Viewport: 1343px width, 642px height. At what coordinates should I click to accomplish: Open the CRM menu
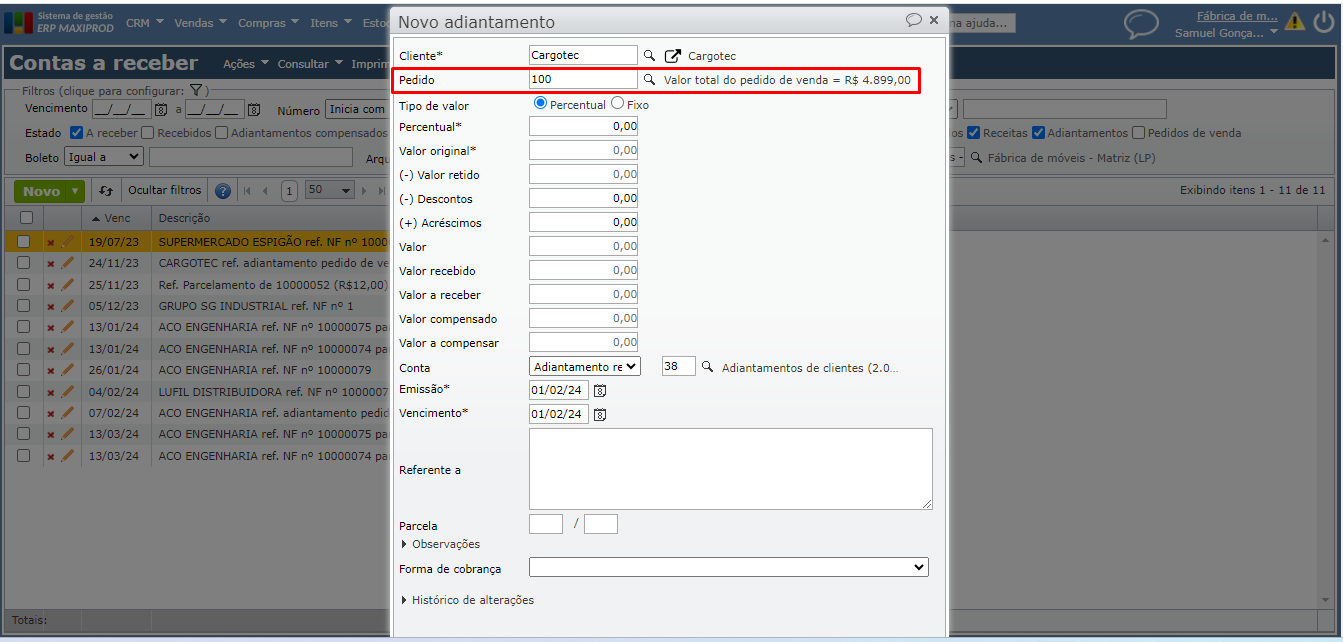[146, 22]
